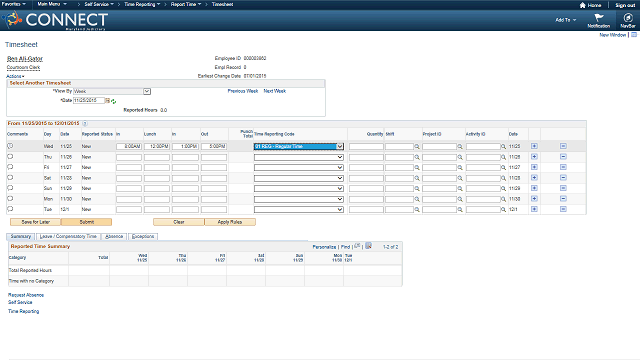Switch to the Absence tab

pyautogui.click(x=114, y=236)
